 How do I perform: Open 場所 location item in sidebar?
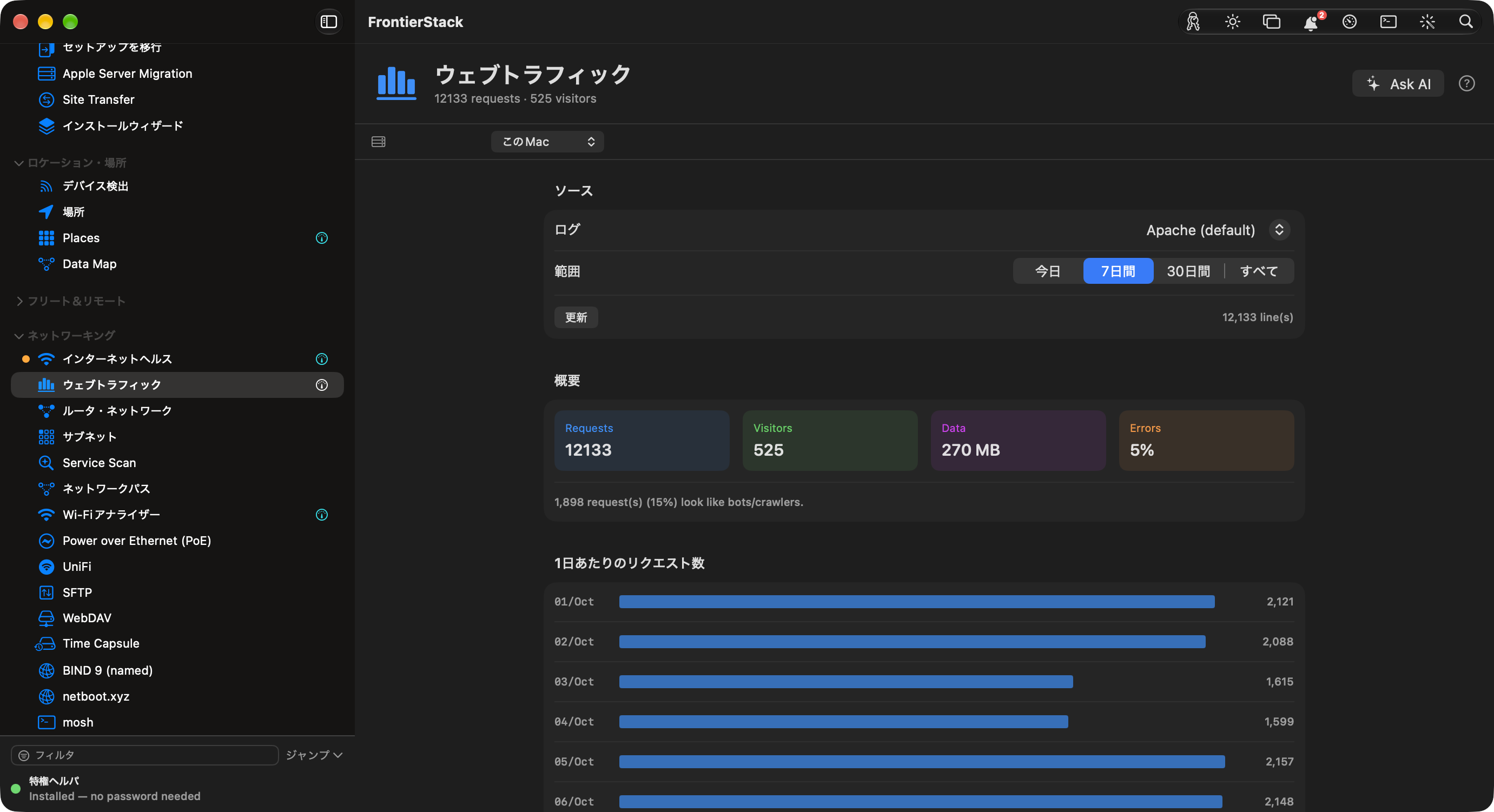coord(177,212)
